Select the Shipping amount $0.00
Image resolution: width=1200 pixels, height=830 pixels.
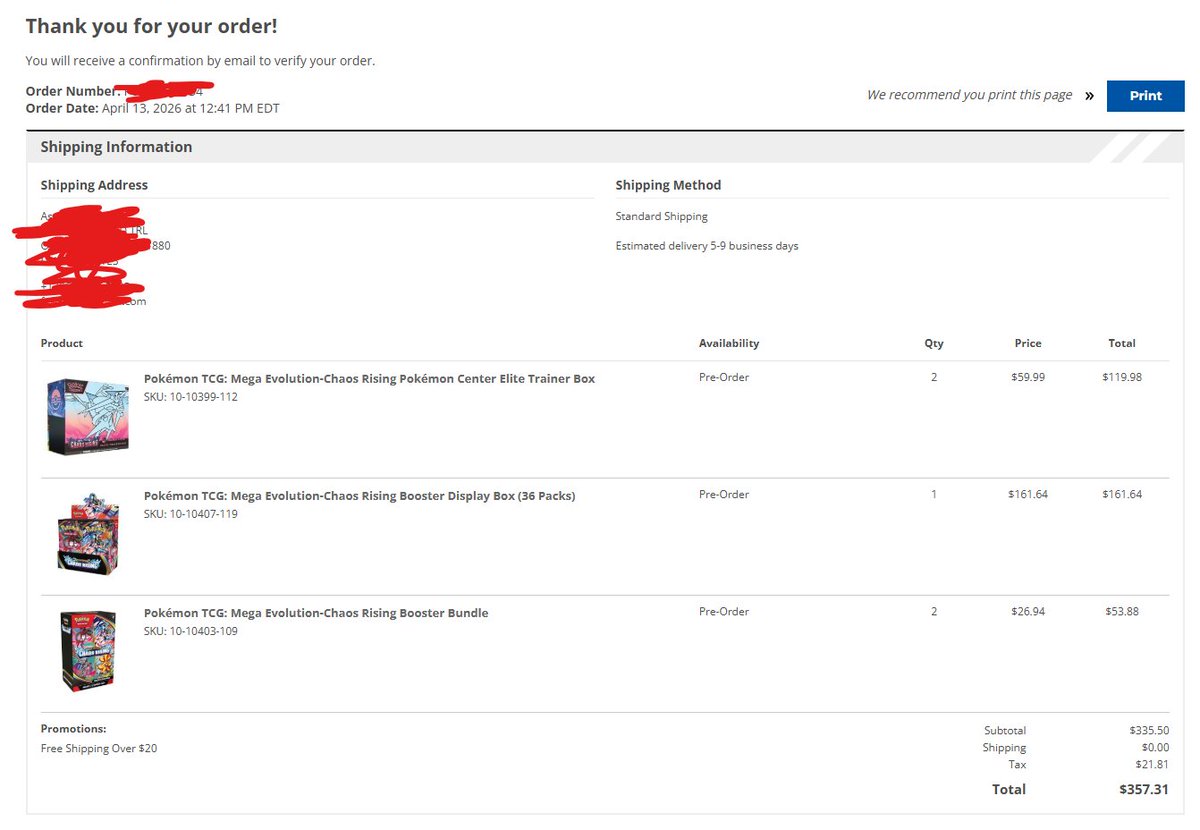point(1155,747)
